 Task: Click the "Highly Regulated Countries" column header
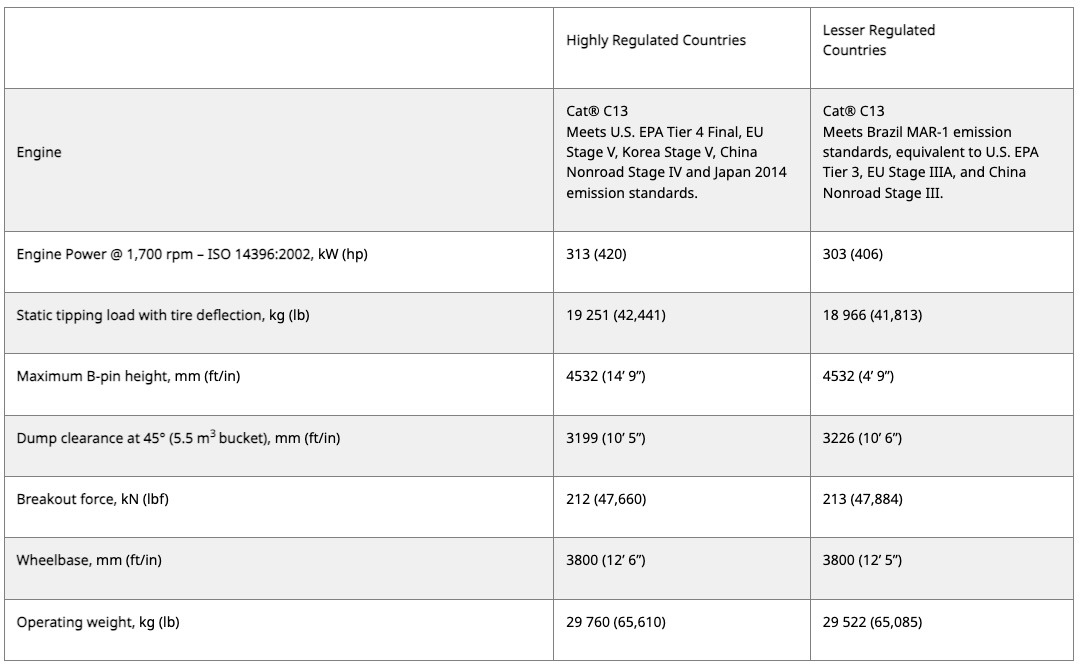point(656,41)
